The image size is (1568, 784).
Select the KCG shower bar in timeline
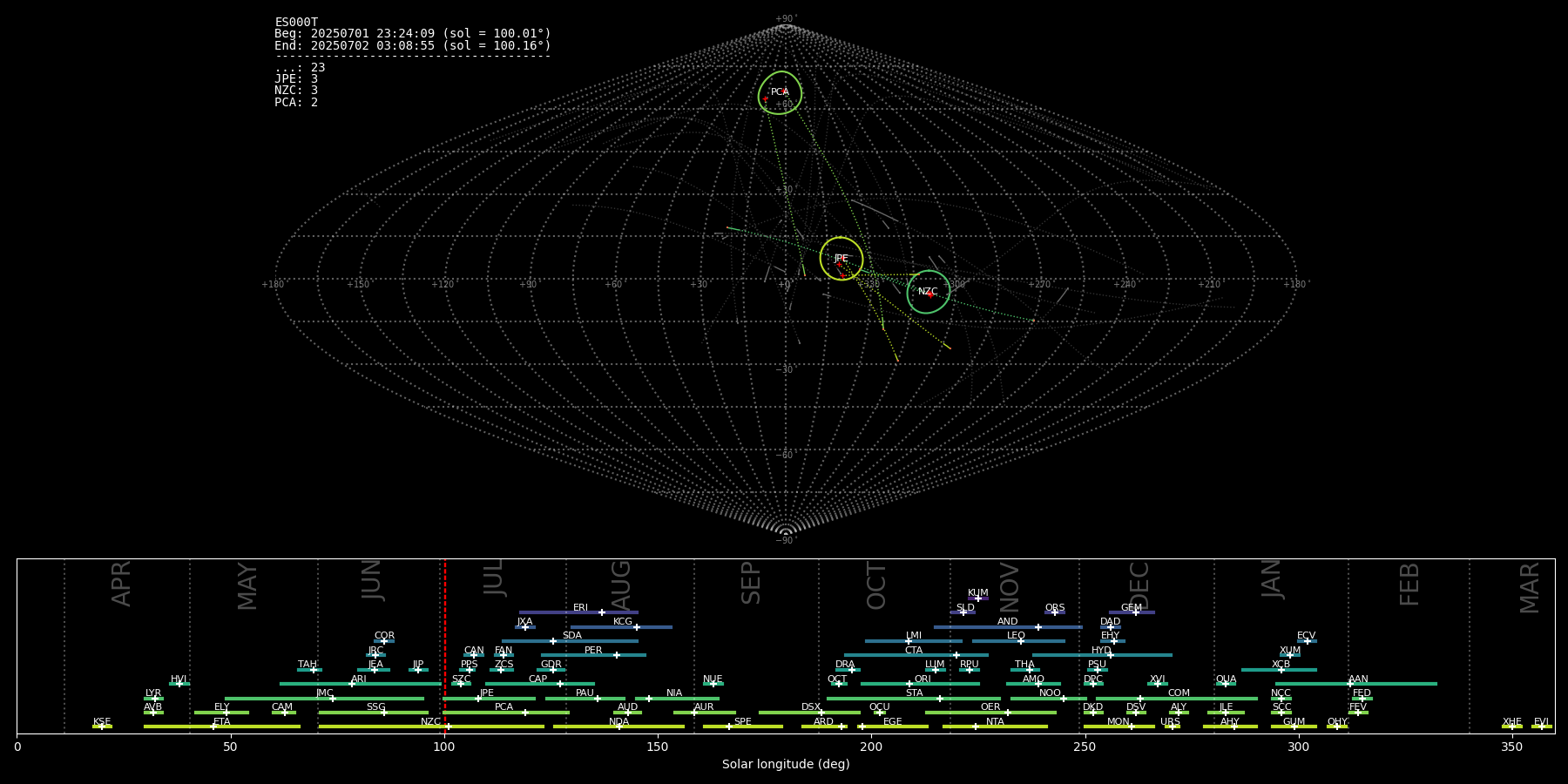coord(621,627)
